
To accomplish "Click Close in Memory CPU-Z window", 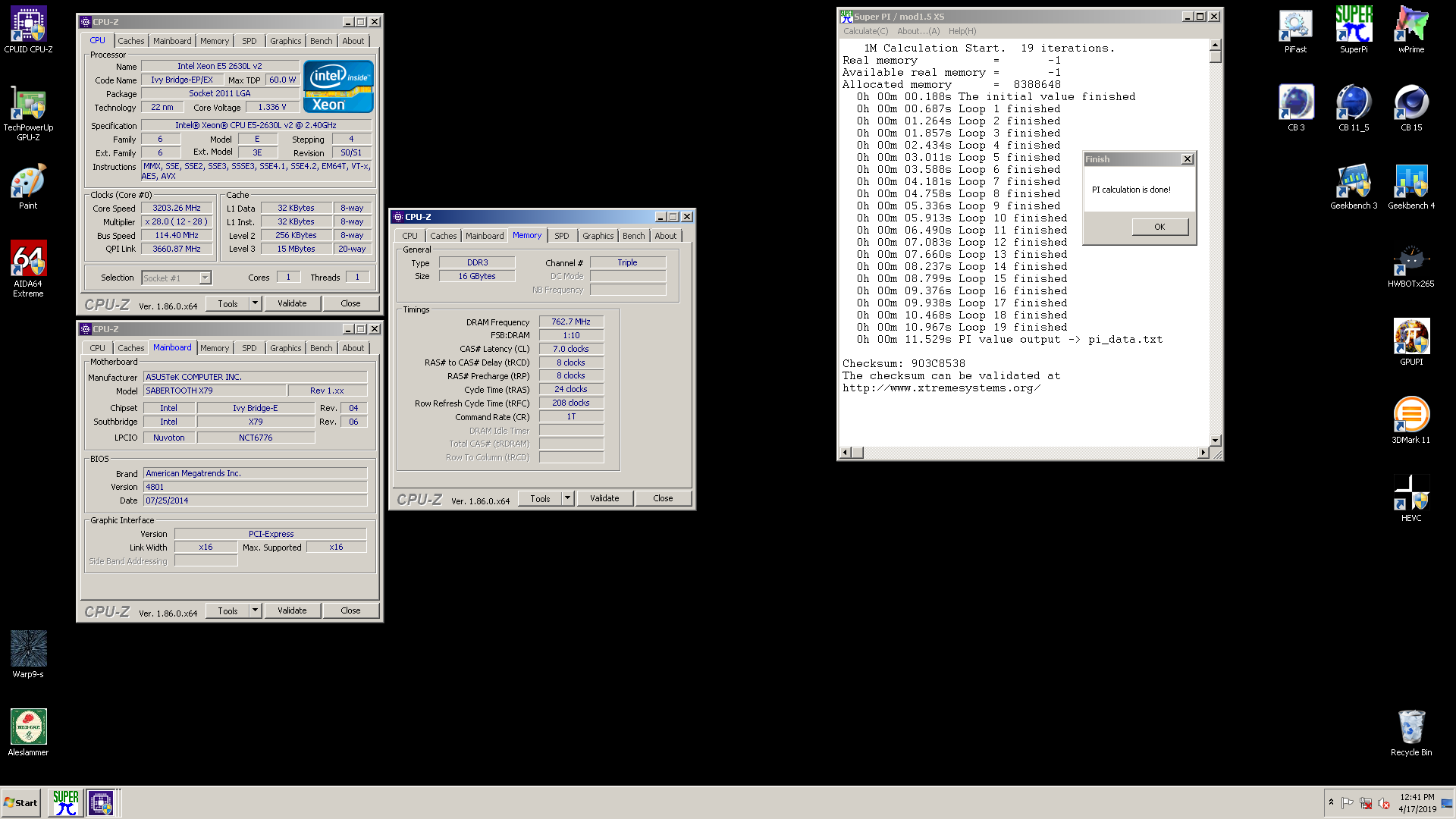I will click(663, 498).
